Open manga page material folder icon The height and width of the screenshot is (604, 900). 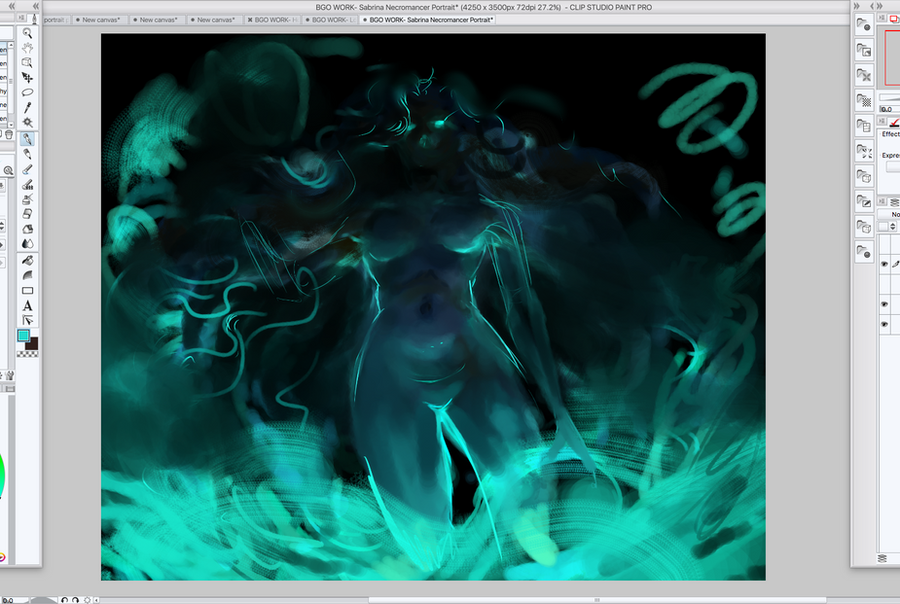[x=864, y=126]
